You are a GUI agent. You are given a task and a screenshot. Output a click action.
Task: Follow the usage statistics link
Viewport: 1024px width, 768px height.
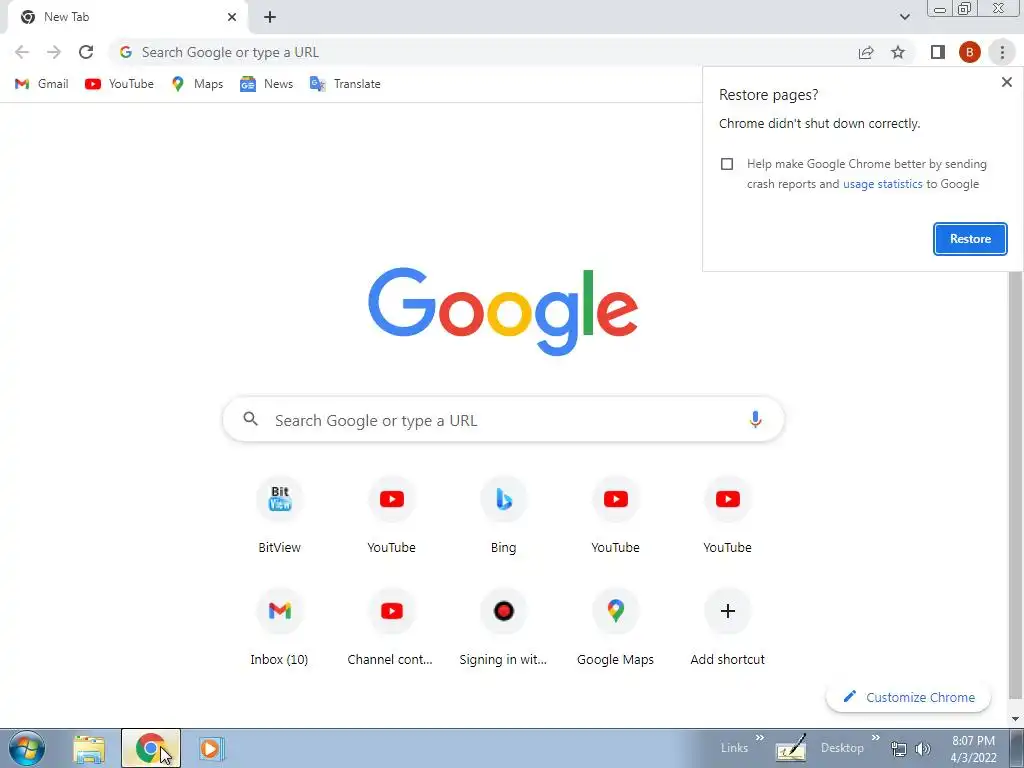coord(882,184)
